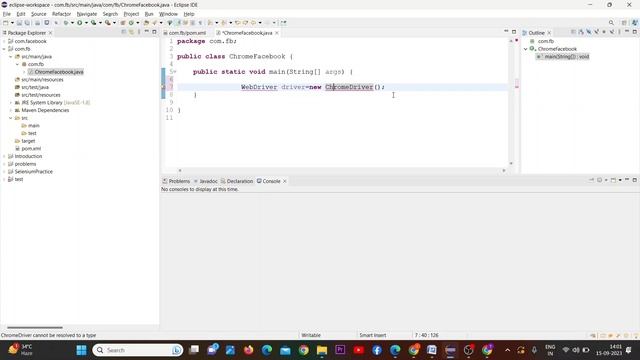Screen dimensions: 640x360
Task: Open File Explorer from the taskbar
Action: click(322, 350)
